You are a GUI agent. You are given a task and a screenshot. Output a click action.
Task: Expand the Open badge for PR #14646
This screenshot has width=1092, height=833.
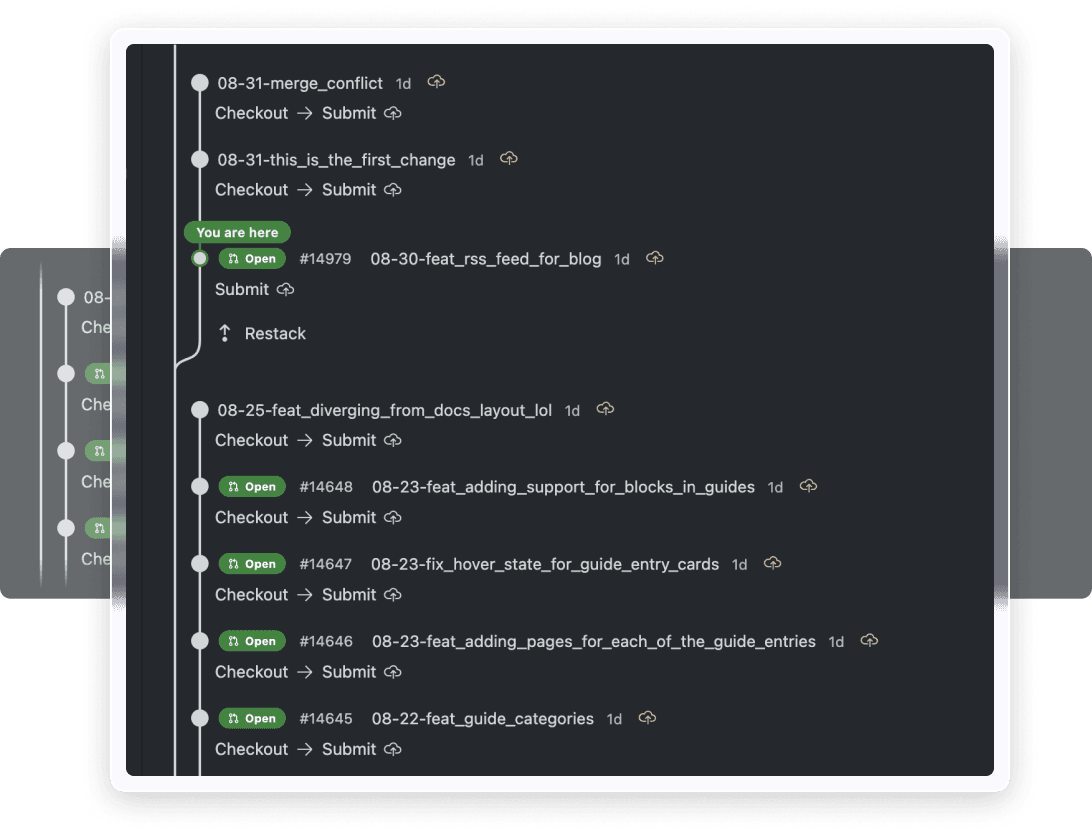[251, 641]
